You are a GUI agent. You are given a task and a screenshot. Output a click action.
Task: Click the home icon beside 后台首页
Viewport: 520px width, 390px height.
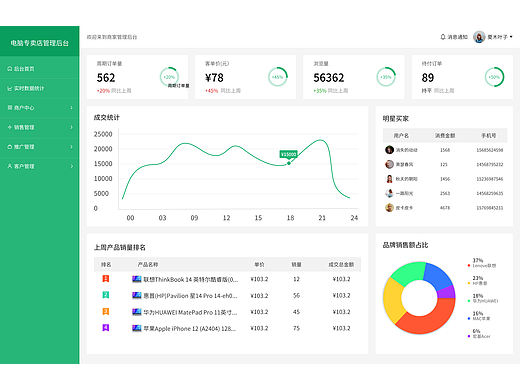click(10, 69)
